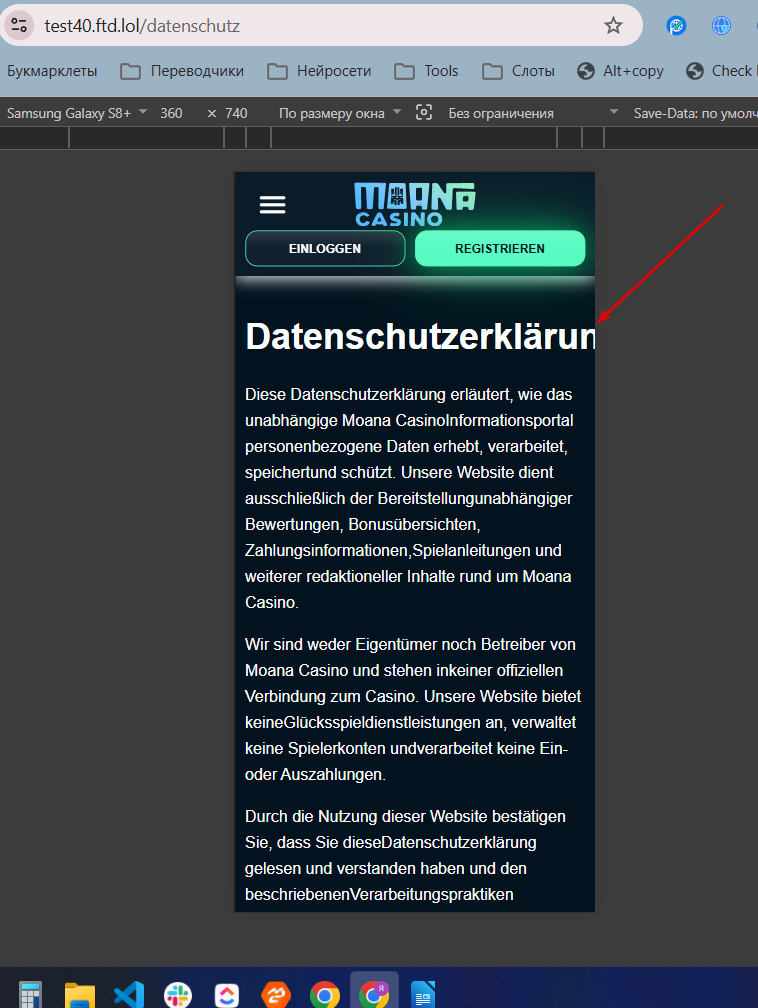Edit the viewport width field 360
The image size is (758, 1008).
tap(171, 113)
